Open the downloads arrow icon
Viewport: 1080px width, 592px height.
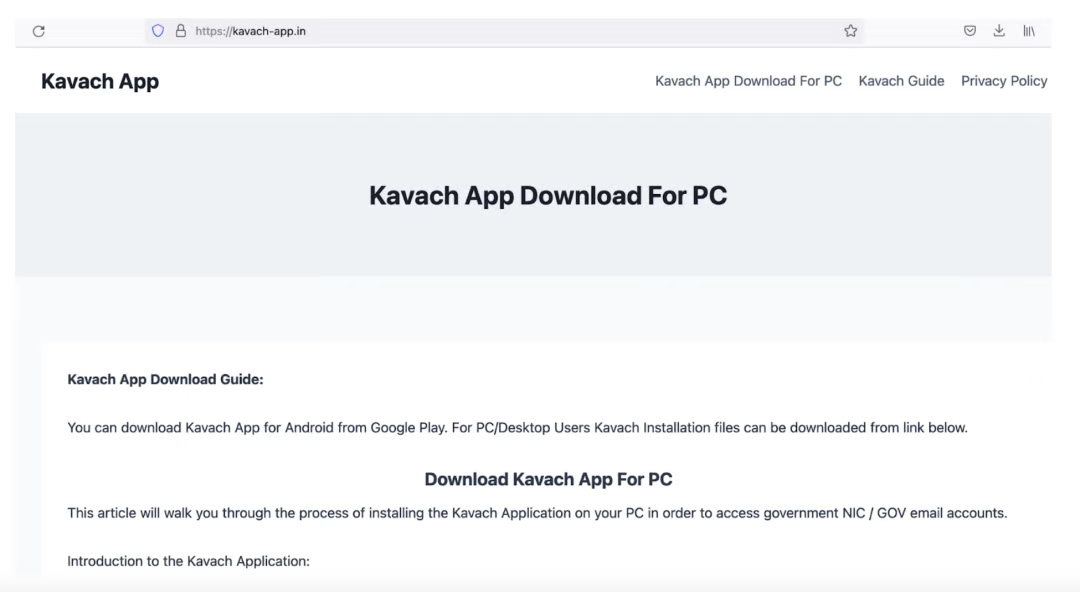[x=999, y=31]
